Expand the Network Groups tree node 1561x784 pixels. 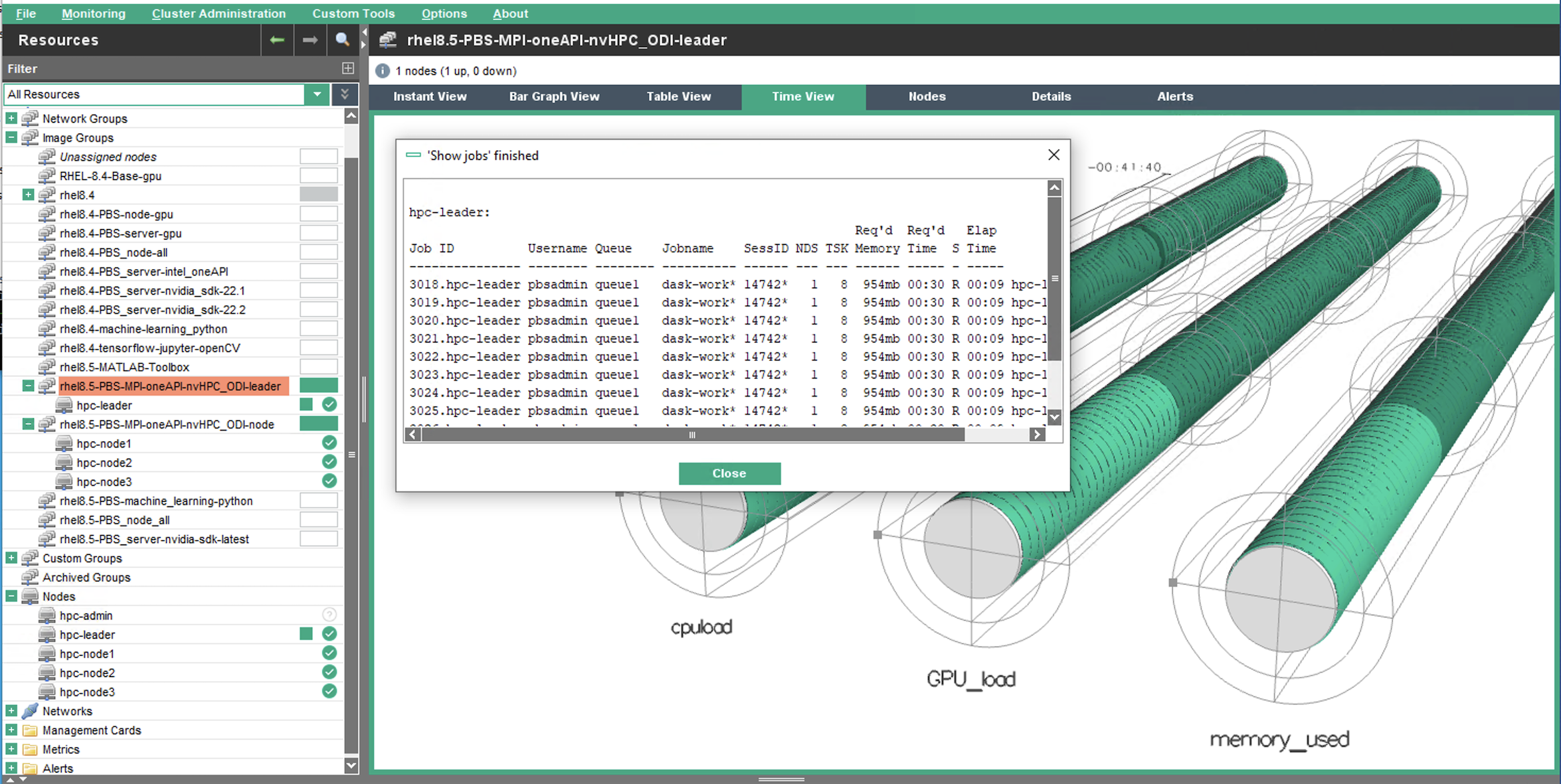11,118
